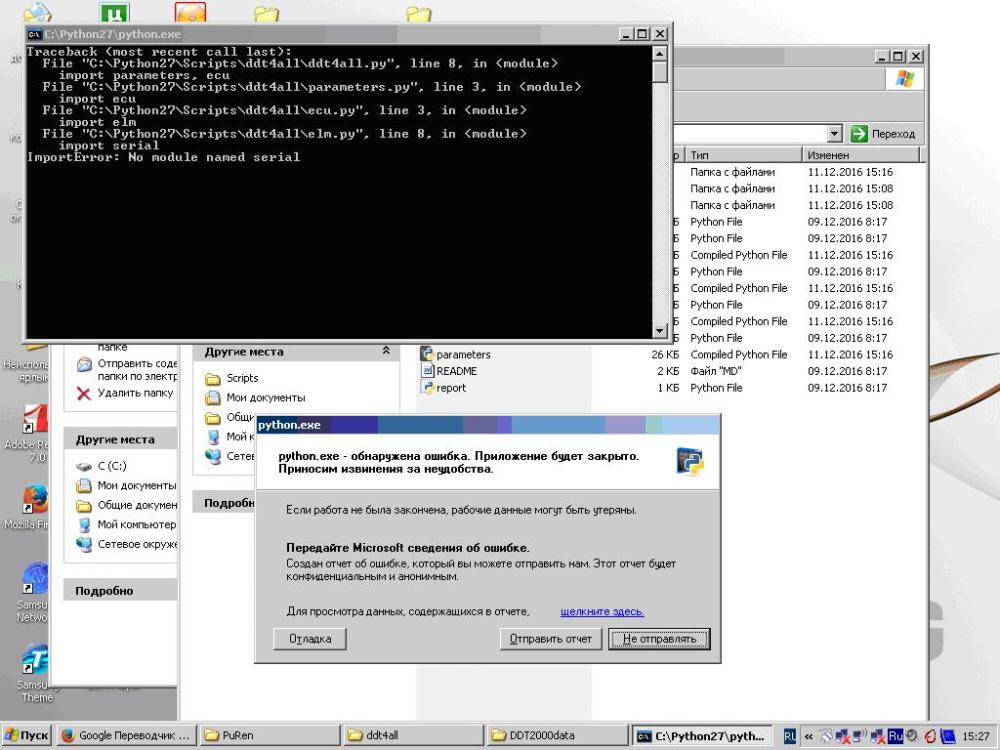Image resolution: width=1000 pixels, height=750 pixels.
Task: Select the report Python file
Action: coord(443,388)
